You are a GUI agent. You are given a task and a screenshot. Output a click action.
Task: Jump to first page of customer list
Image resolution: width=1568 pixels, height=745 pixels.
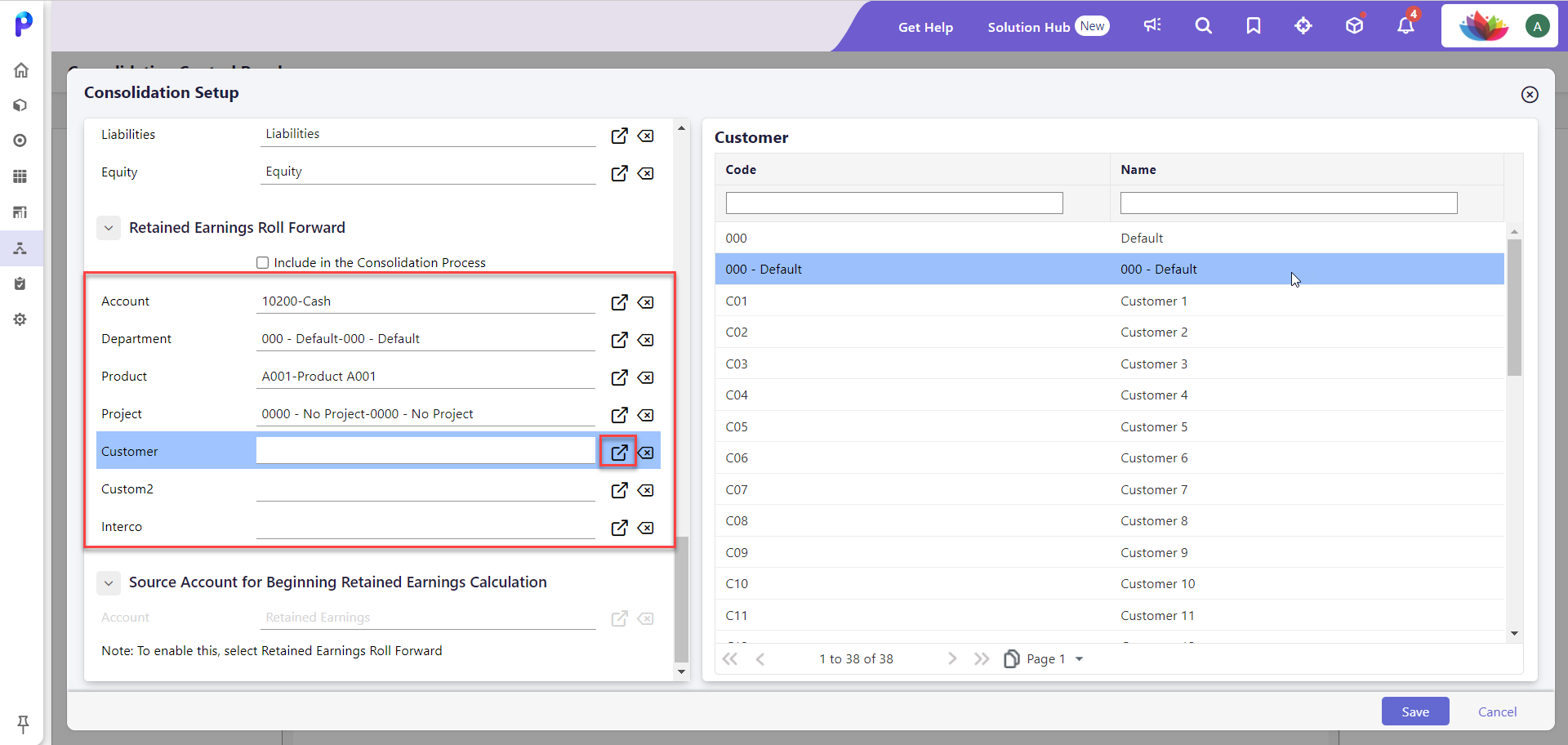730,658
